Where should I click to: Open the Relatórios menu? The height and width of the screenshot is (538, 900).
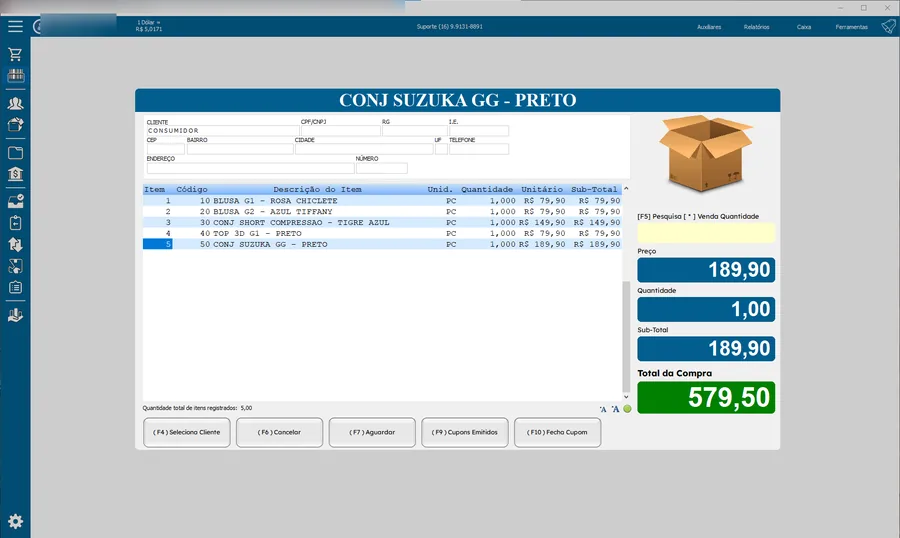tap(757, 27)
